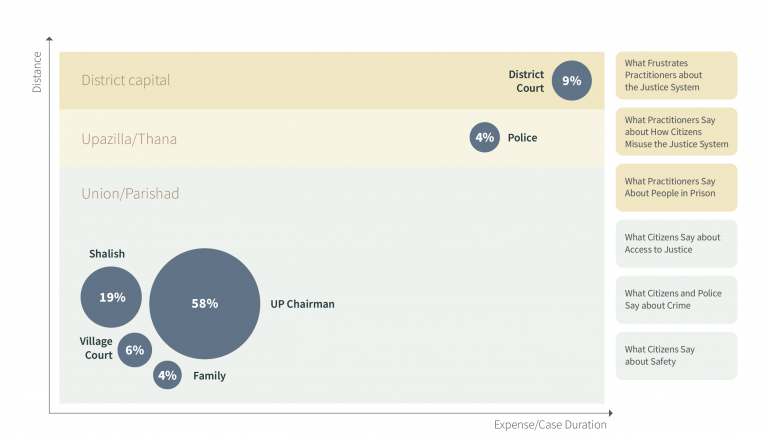Open 'What Citizens and Police Say about Crime'

(x=676, y=299)
